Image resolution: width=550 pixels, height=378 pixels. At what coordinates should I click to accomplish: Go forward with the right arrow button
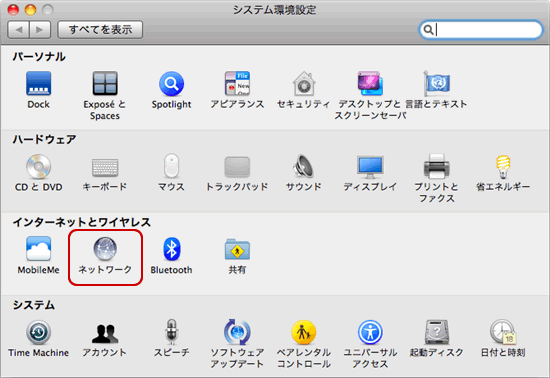click(40, 29)
